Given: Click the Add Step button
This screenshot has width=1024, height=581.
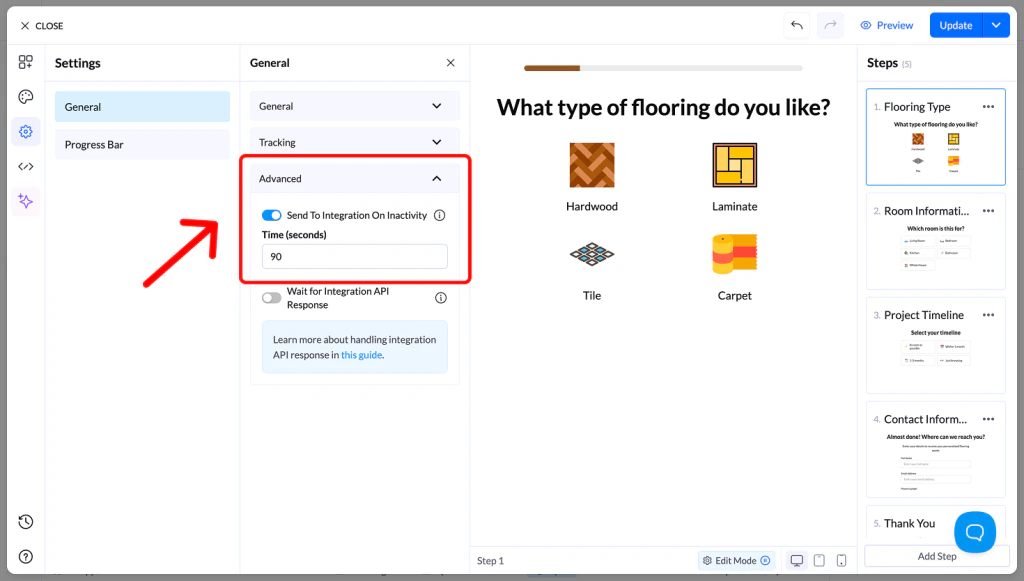Looking at the screenshot, I should click(x=936, y=556).
